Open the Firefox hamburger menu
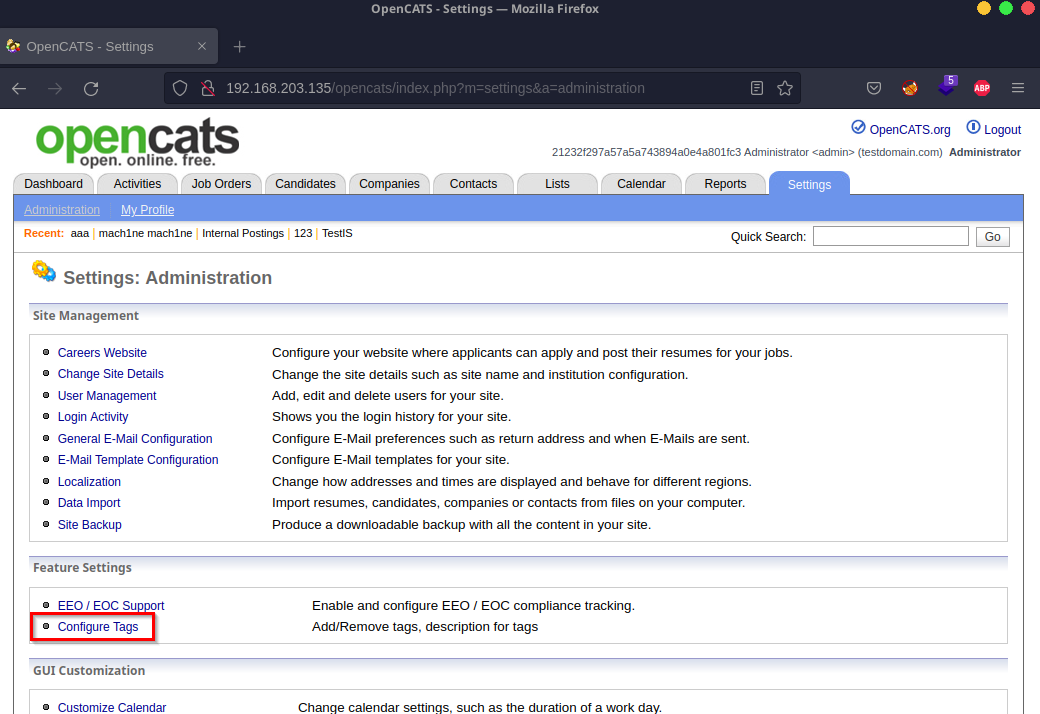 coord(1018,88)
